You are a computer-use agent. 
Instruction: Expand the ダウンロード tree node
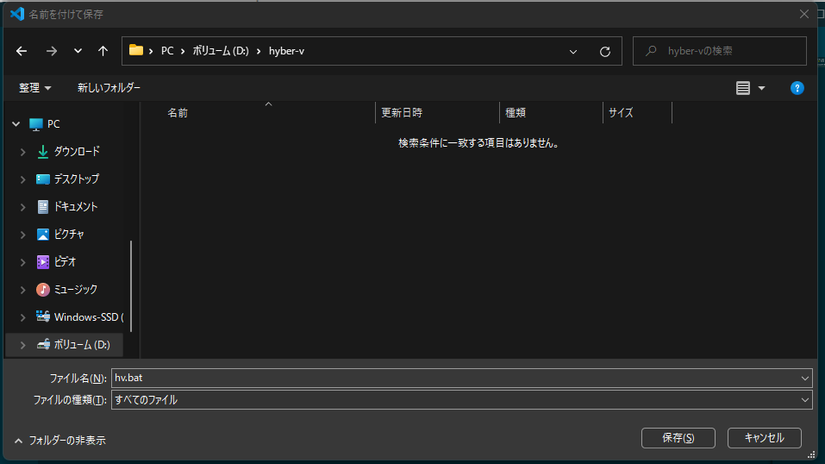point(23,152)
